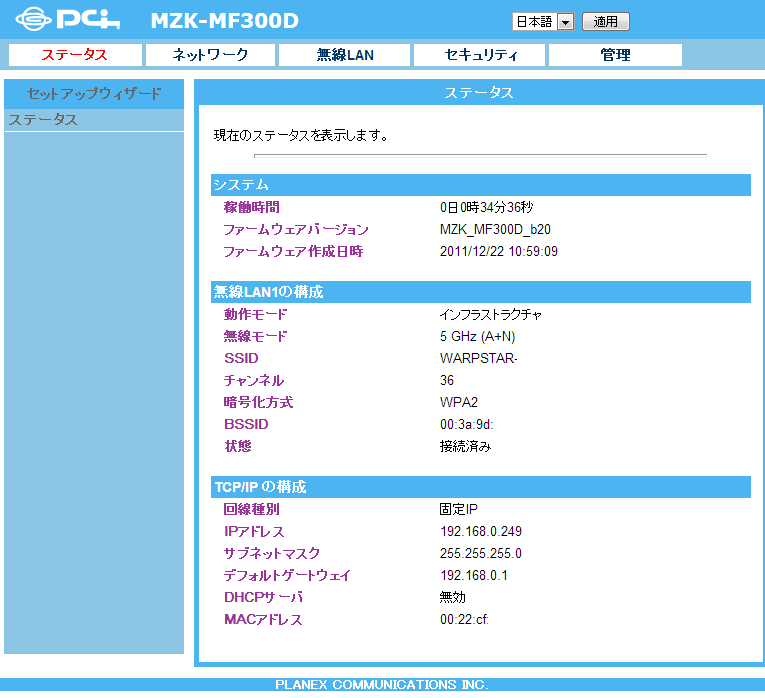Select ステータス in the left sidebar
The image size is (765, 698).
point(94,120)
